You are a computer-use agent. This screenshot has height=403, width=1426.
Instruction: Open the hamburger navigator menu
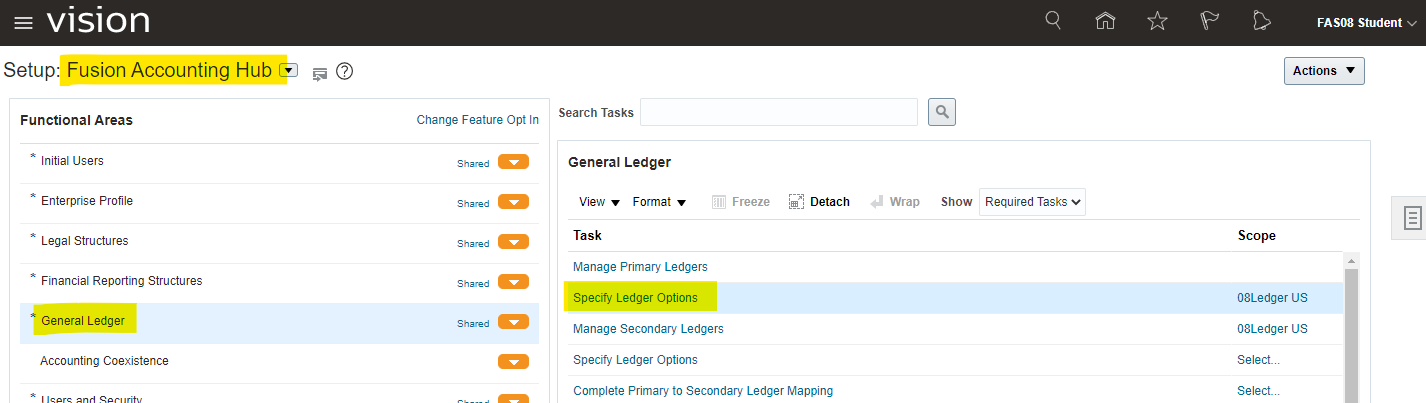click(x=23, y=22)
